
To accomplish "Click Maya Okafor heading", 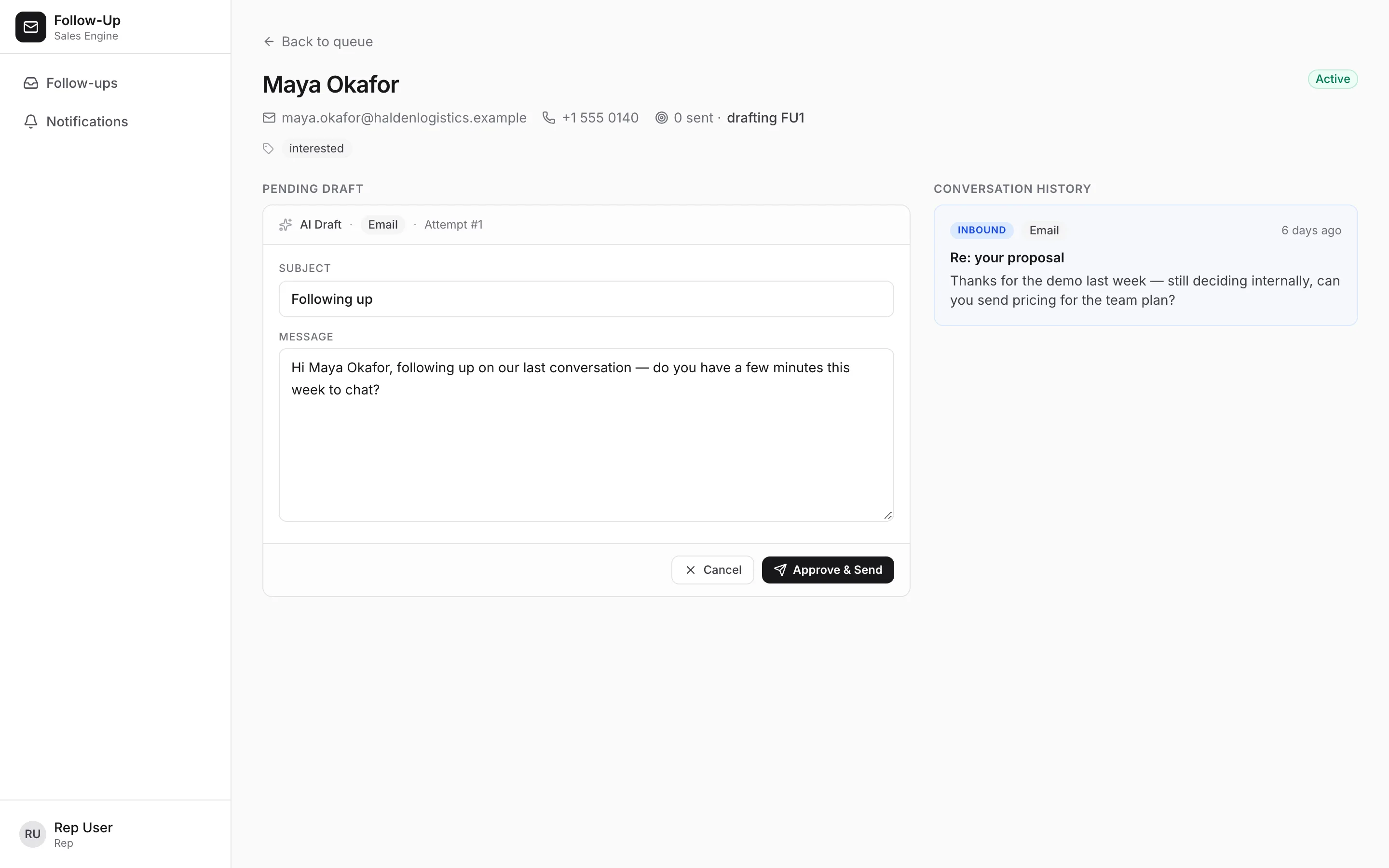I will tap(330, 84).
